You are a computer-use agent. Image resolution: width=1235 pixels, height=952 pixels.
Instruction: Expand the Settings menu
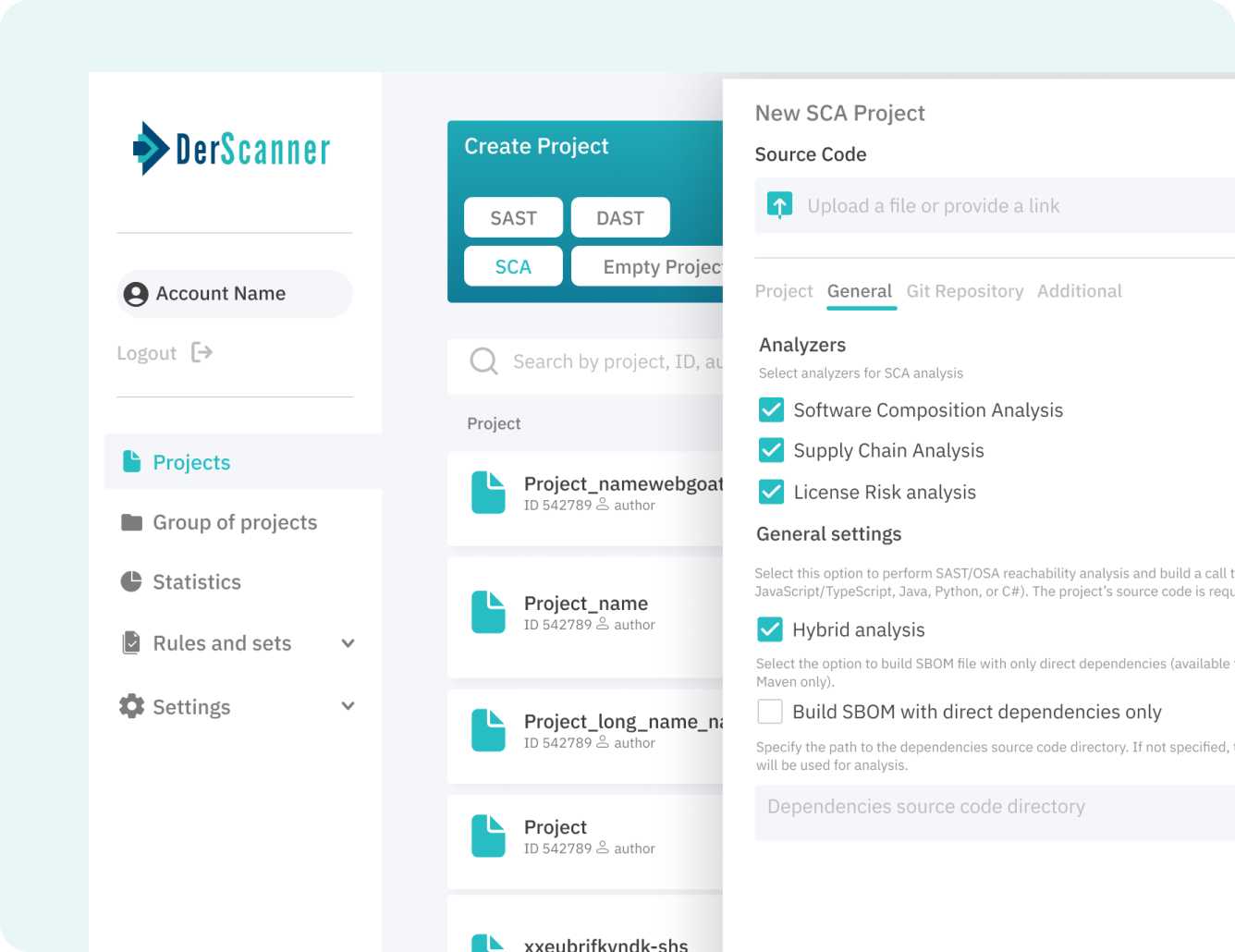(348, 706)
